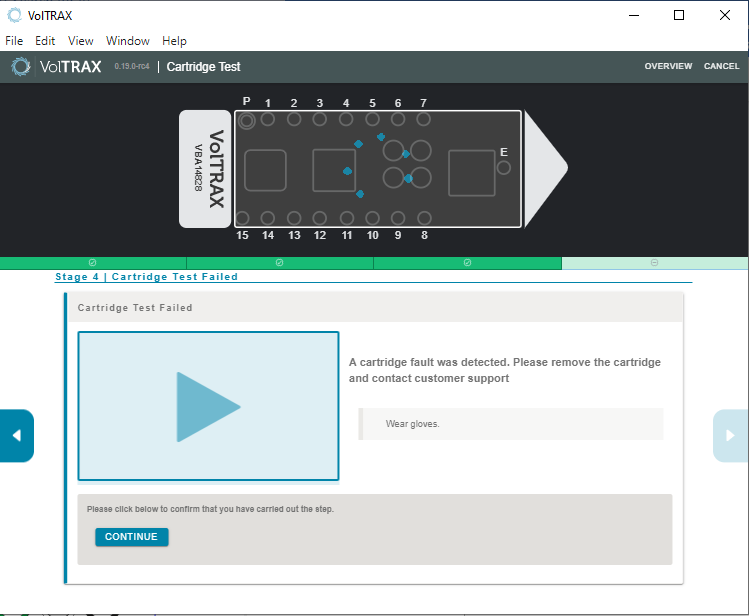Select port 7 on cartridge diagram
The image size is (749, 616).
coord(423,119)
